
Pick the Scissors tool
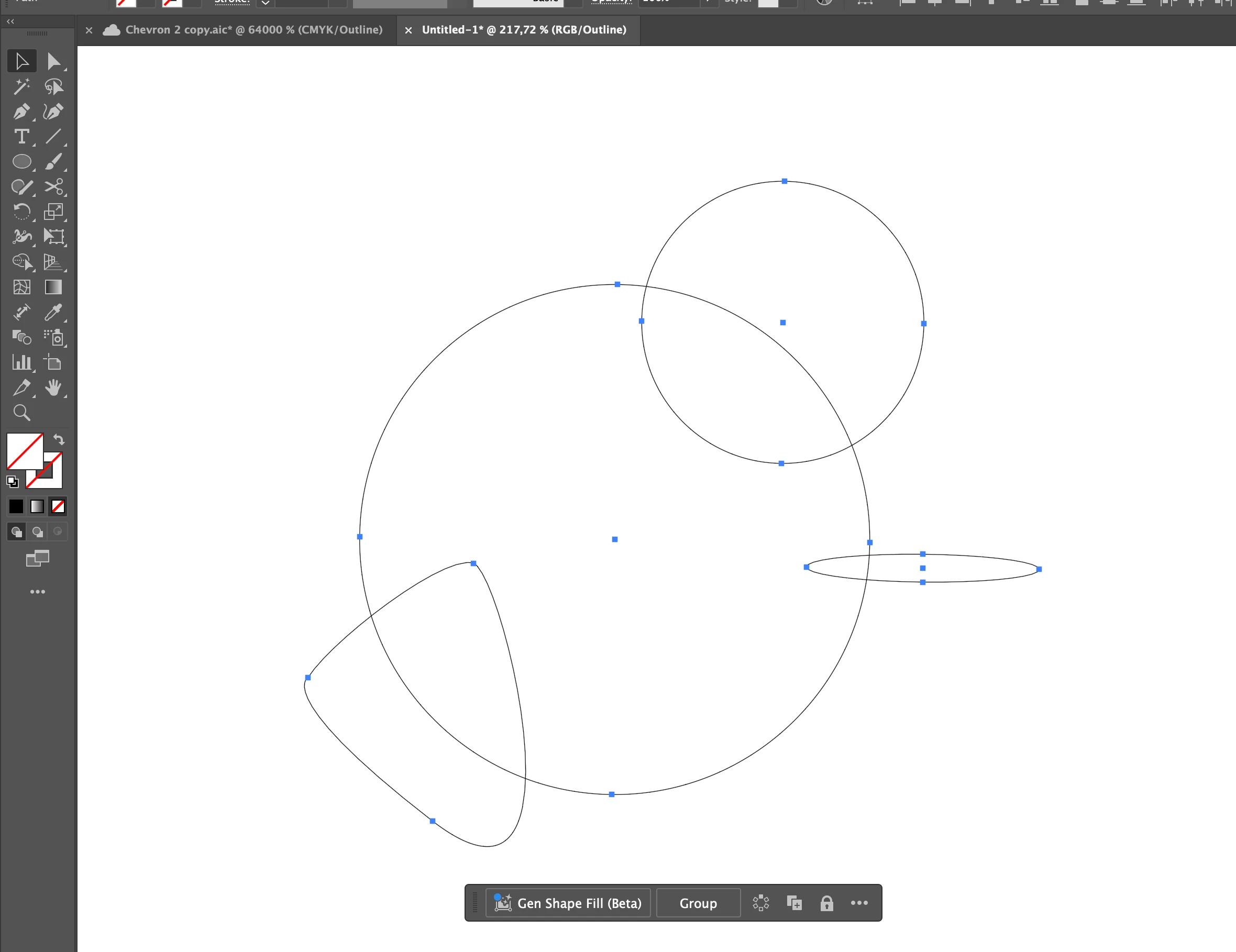point(54,187)
